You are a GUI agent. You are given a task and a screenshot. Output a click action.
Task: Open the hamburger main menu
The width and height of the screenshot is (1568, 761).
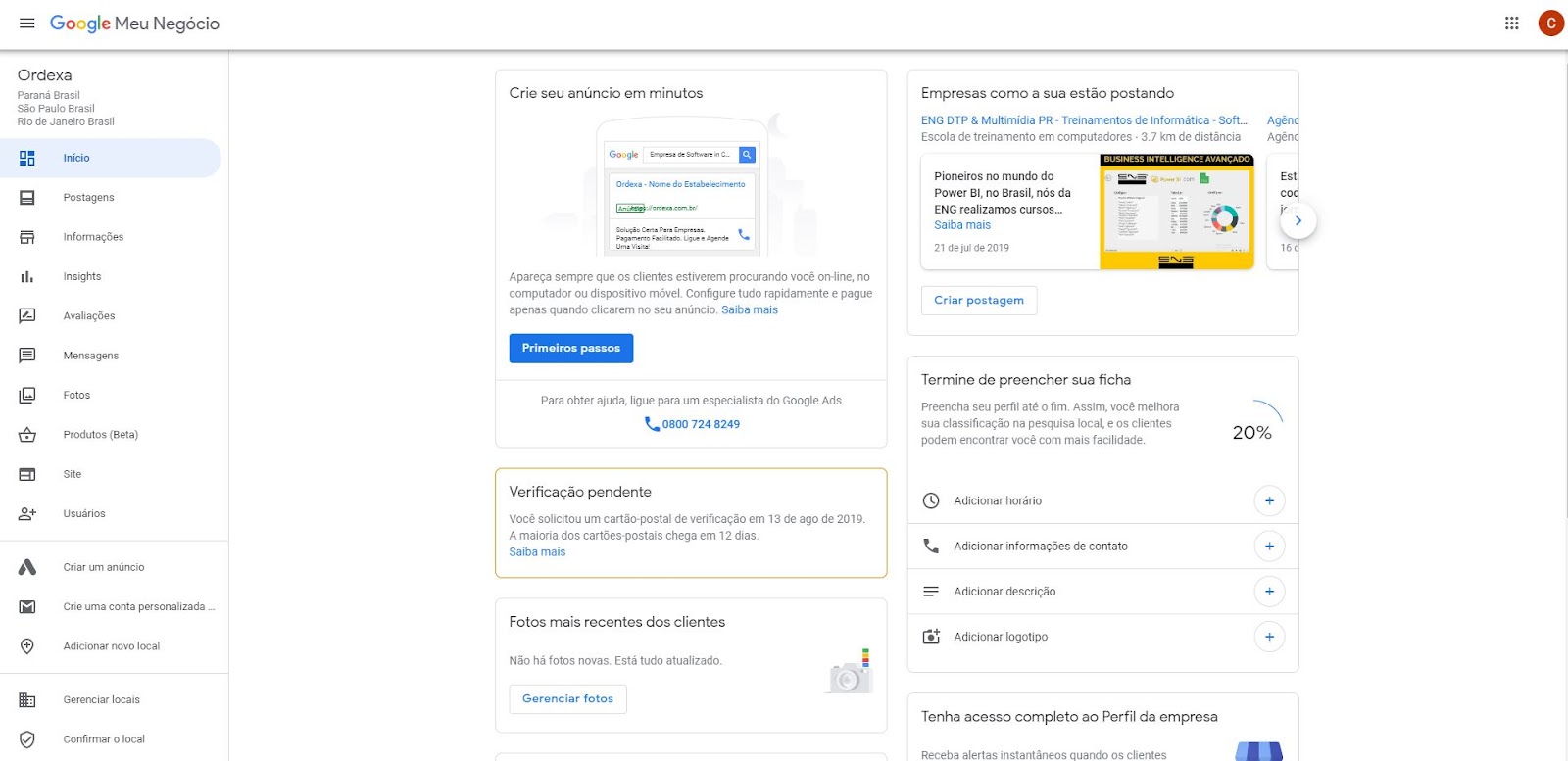27,23
